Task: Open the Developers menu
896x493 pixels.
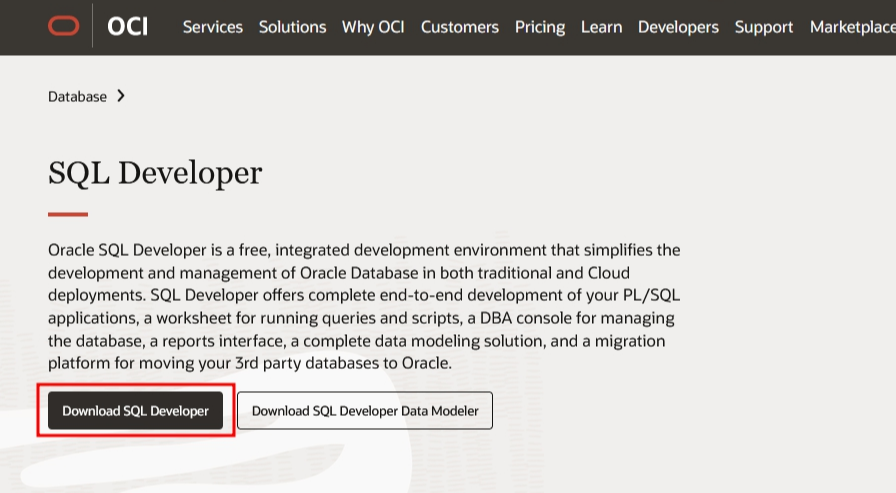Action: click(678, 27)
